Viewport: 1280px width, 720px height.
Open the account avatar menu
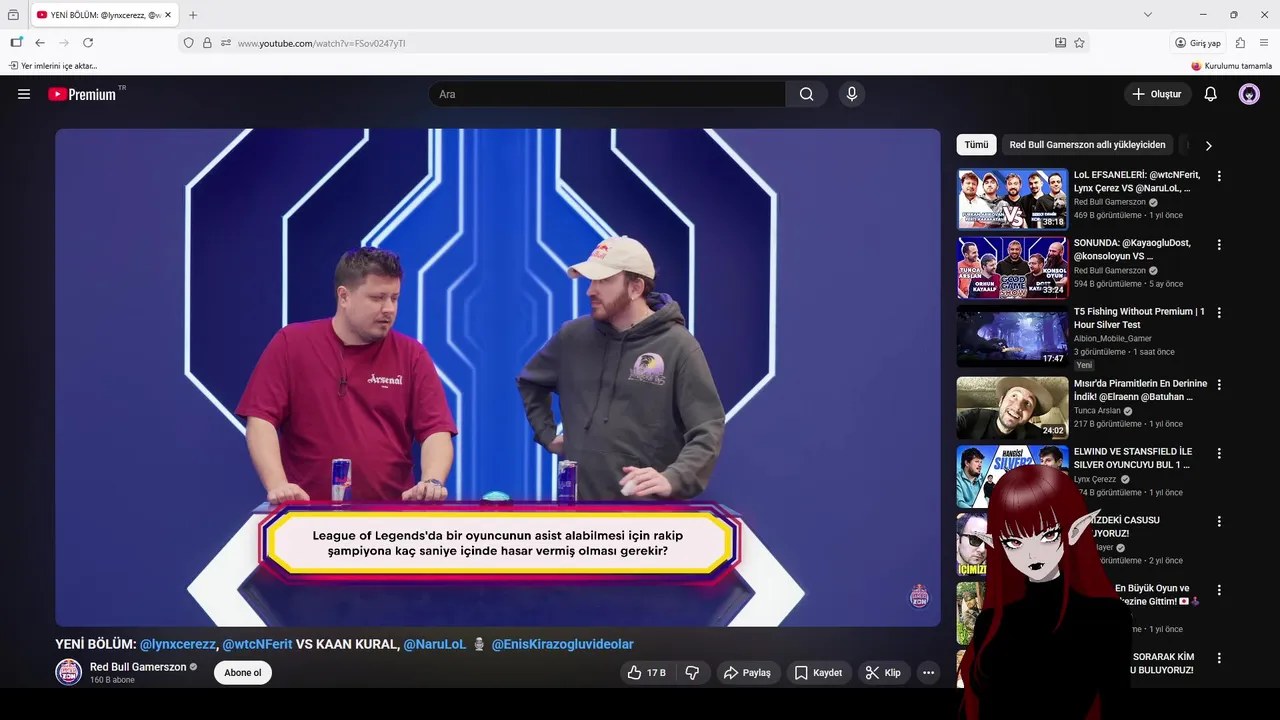(x=1249, y=94)
